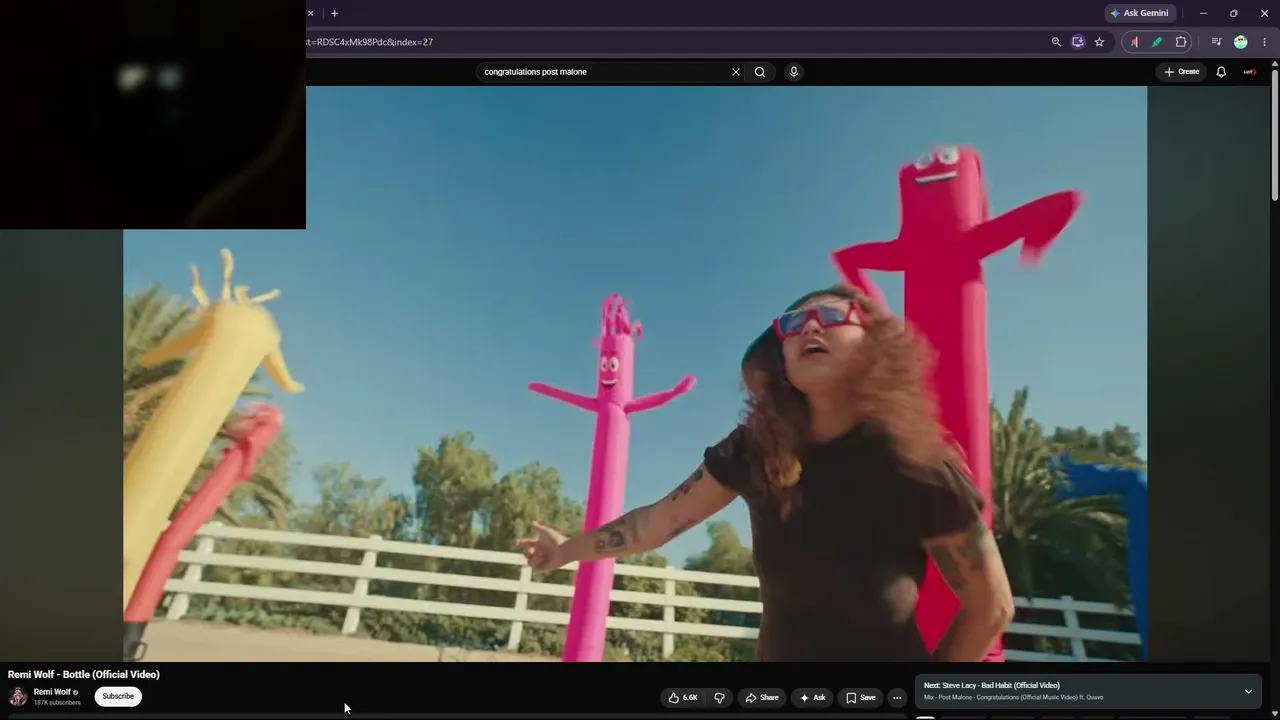Open the YouTube notifications bell
Viewport: 1280px width, 720px height.
tap(1221, 72)
